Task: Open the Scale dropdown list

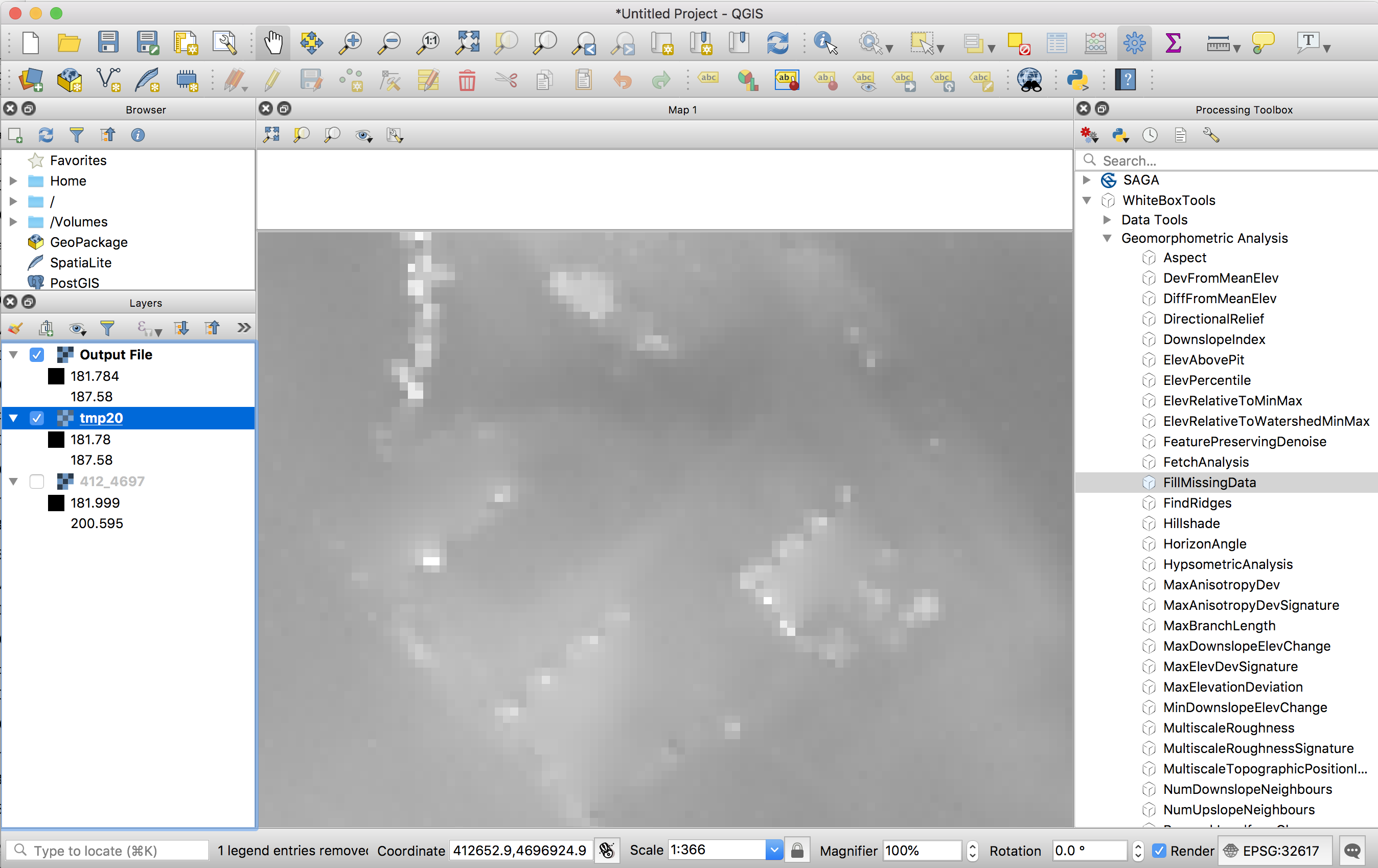Action: (774, 850)
